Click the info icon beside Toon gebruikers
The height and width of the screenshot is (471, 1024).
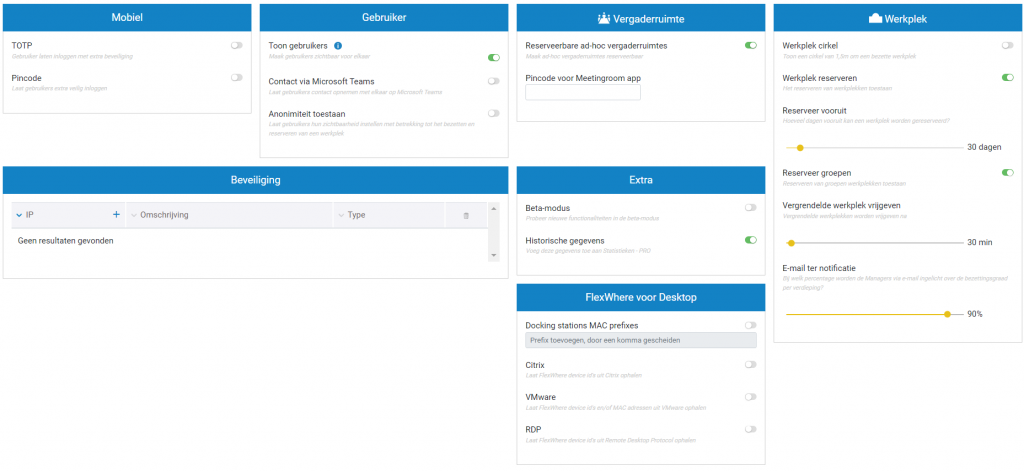(x=338, y=46)
